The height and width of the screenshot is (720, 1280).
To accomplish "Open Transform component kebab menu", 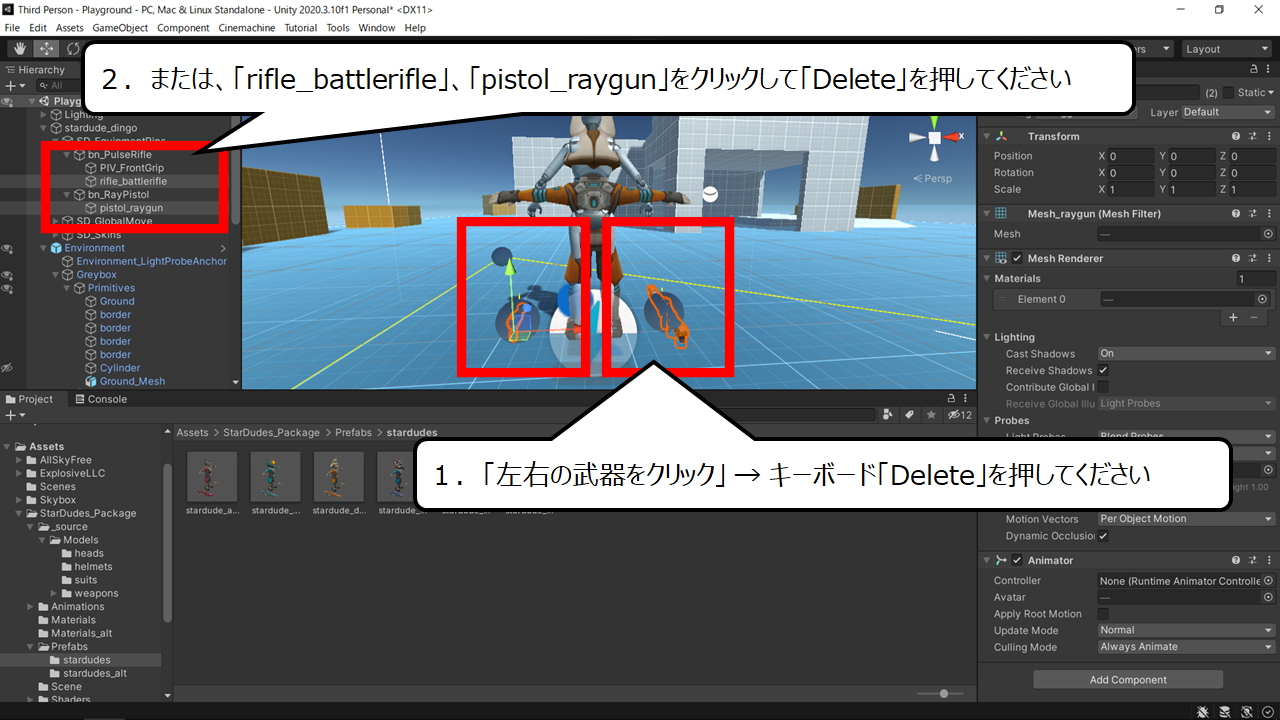I will coord(1269,136).
